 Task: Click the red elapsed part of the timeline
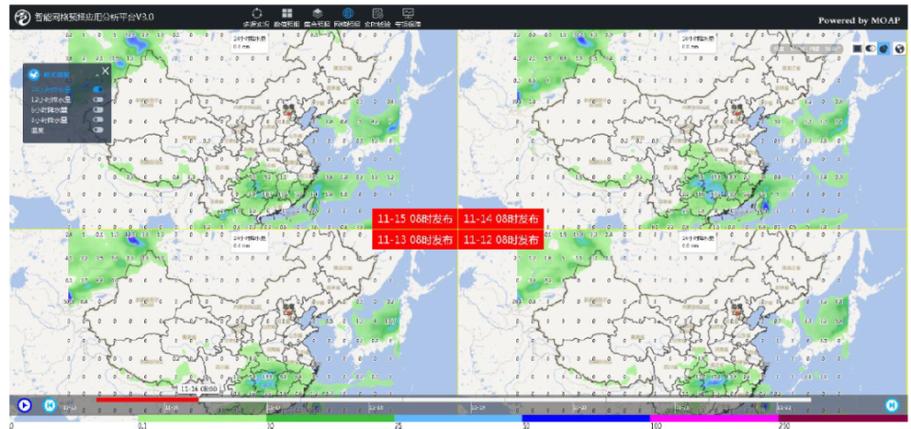coord(147,399)
